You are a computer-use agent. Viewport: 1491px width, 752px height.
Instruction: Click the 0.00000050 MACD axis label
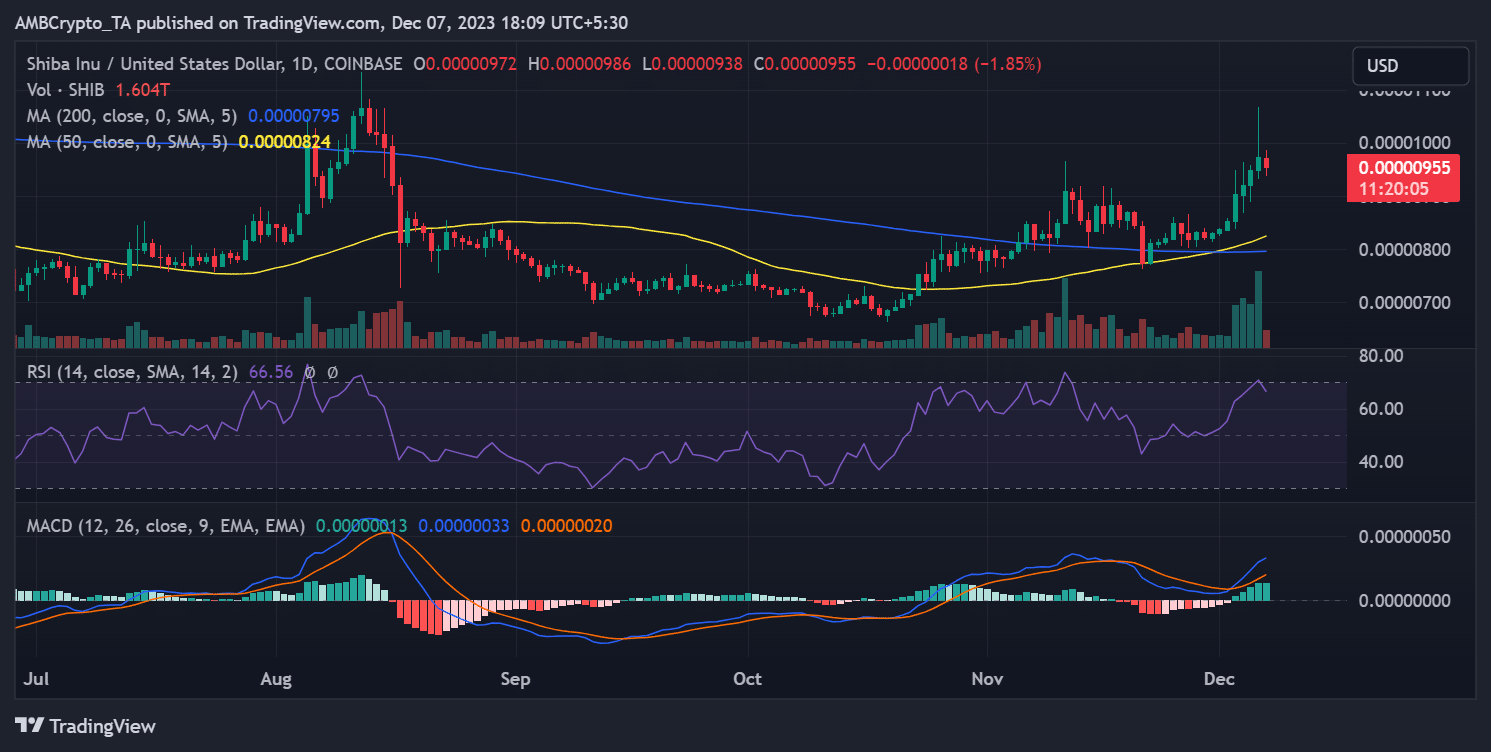[1407, 538]
